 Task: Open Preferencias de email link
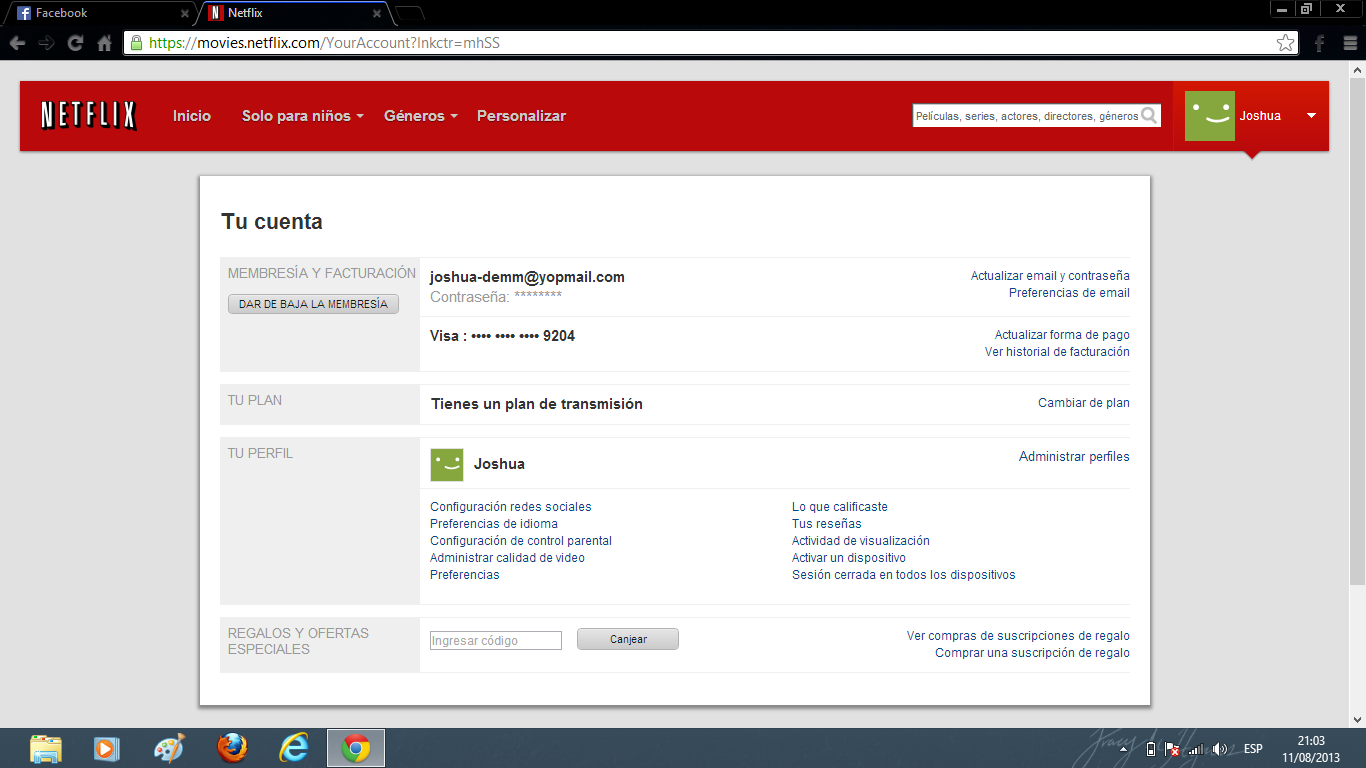click(x=1069, y=293)
